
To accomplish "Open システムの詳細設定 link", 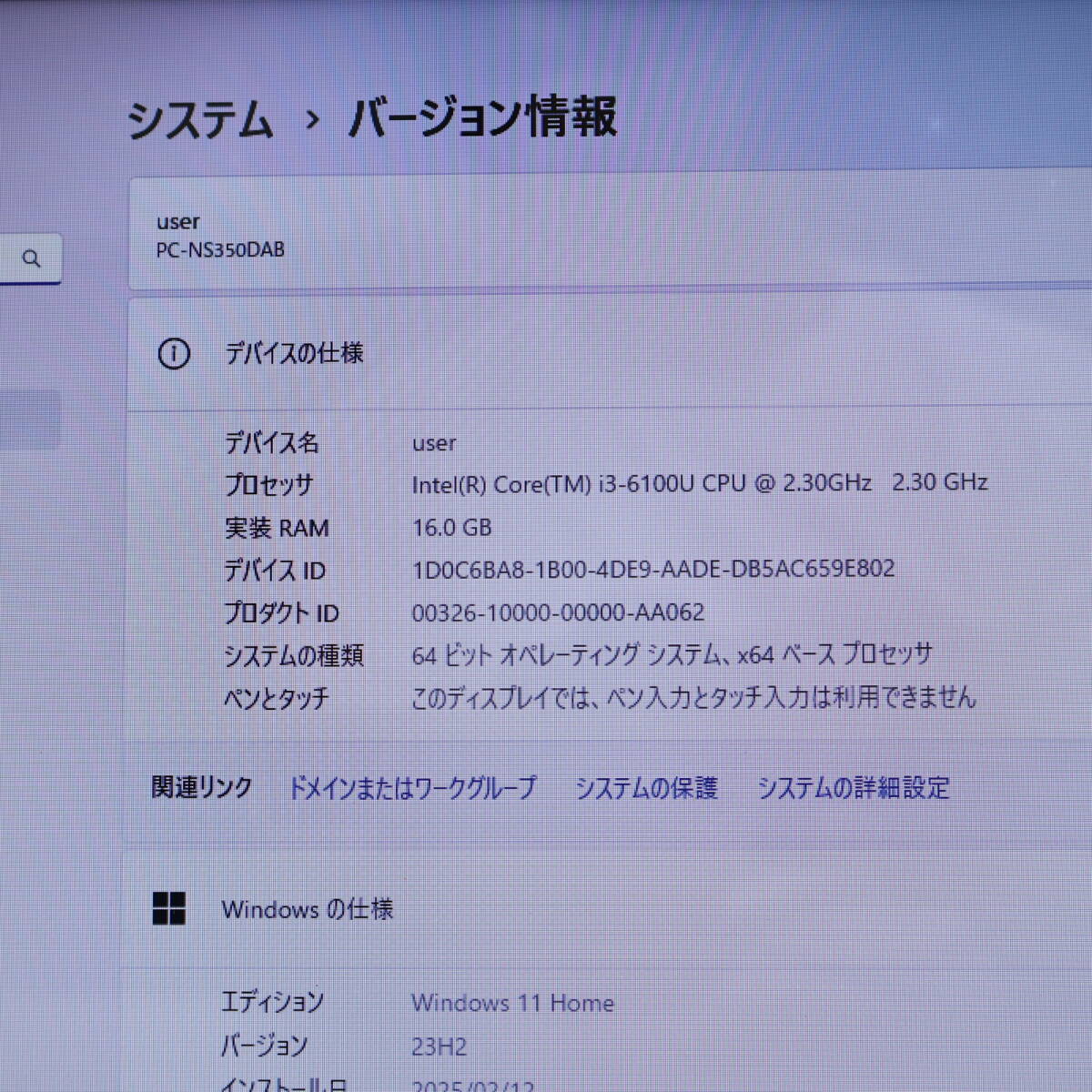I will coord(854,788).
